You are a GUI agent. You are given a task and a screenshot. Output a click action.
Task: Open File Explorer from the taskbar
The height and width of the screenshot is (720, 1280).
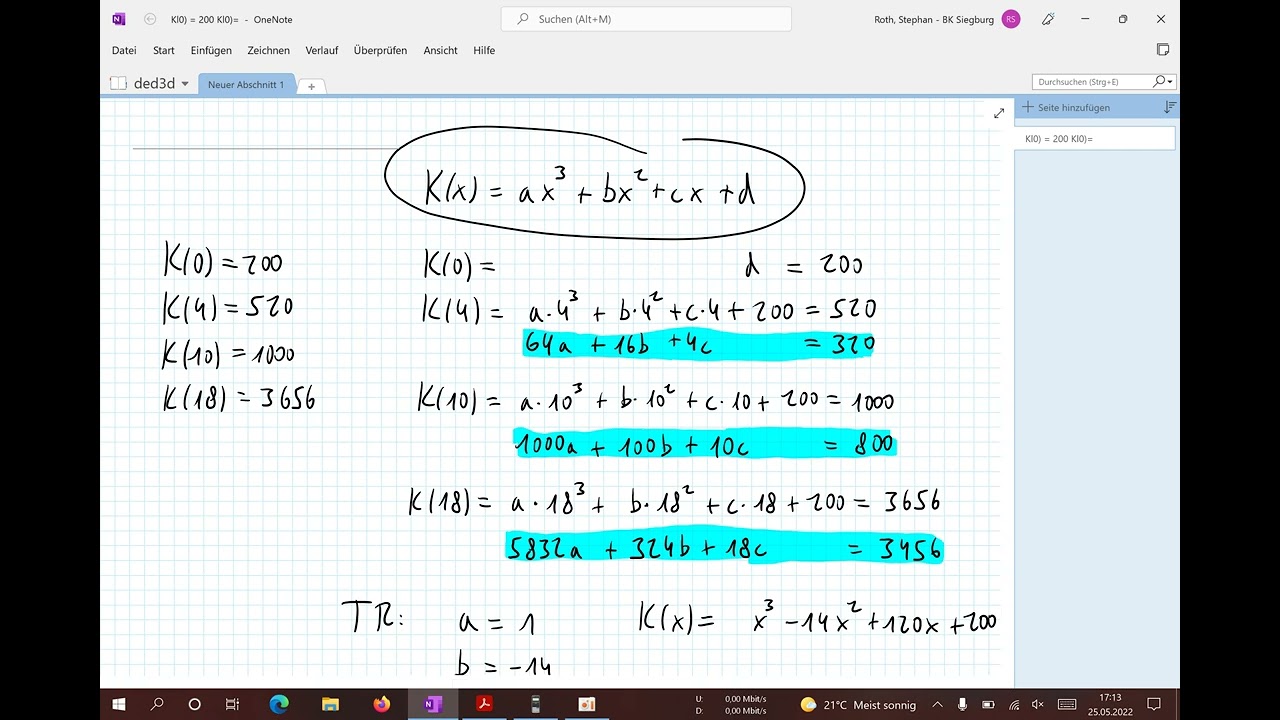330,704
